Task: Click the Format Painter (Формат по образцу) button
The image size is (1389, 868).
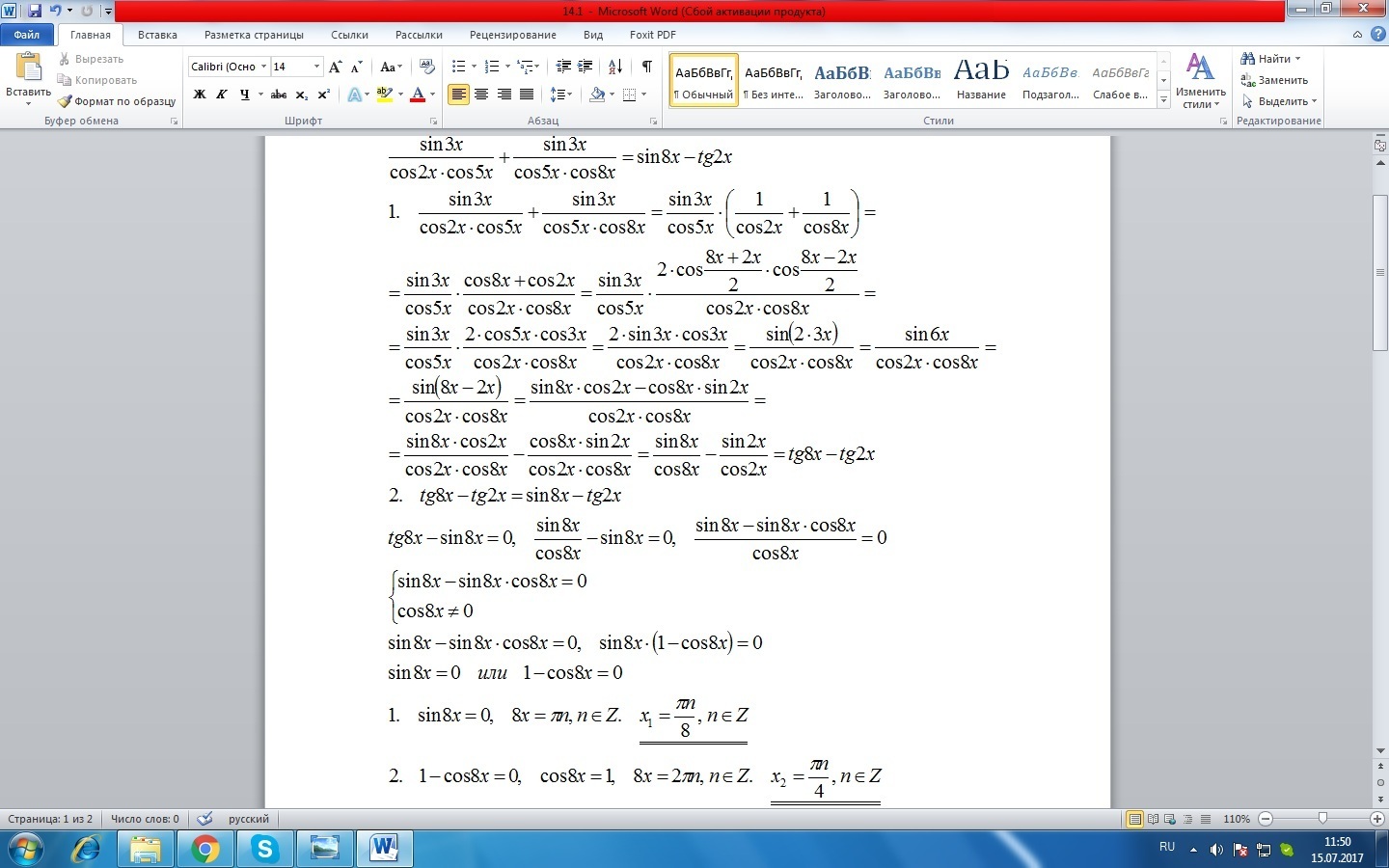Action: click(117, 101)
